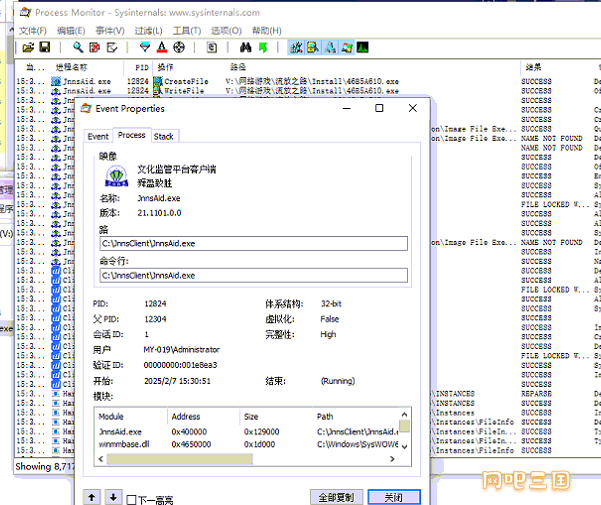
Task: Select the Process tab in Event Properties
Action: click(x=131, y=135)
